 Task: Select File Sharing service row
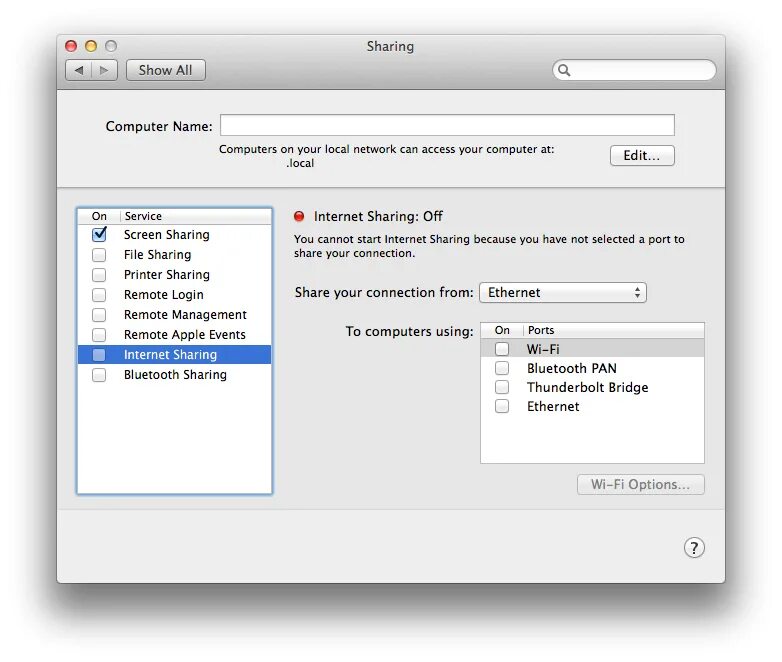click(175, 255)
